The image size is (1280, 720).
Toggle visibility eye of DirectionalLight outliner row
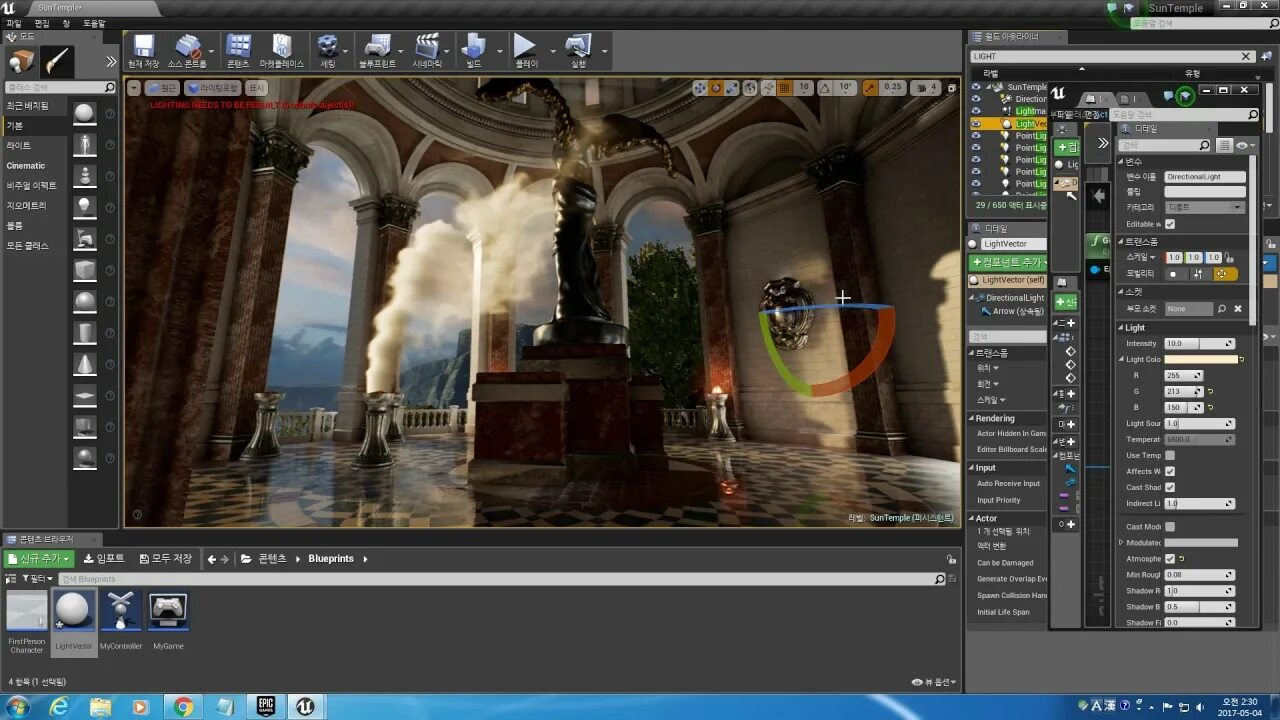pyautogui.click(x=976, y=99)
